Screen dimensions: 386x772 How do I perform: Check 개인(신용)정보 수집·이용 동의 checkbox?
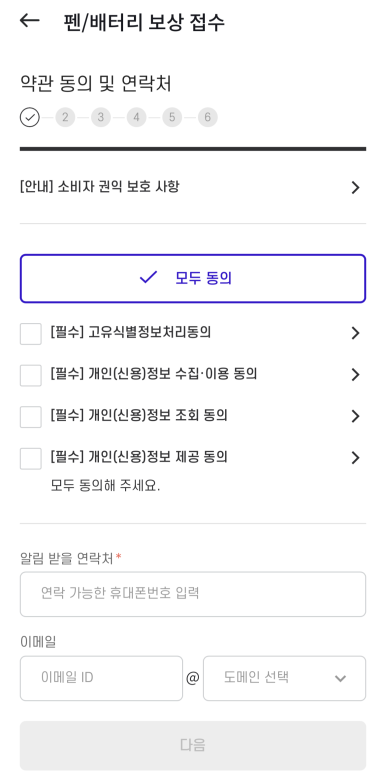[x=31, y=375]
